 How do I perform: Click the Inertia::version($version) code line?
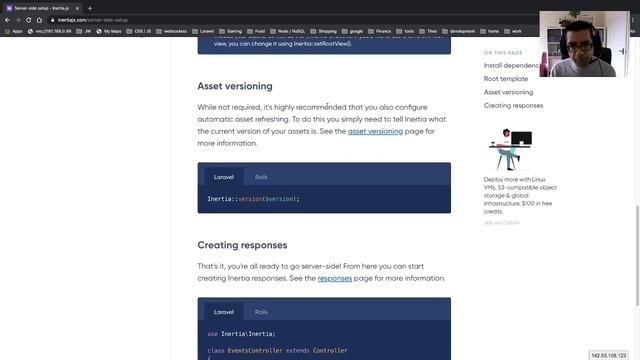[253, 199]
